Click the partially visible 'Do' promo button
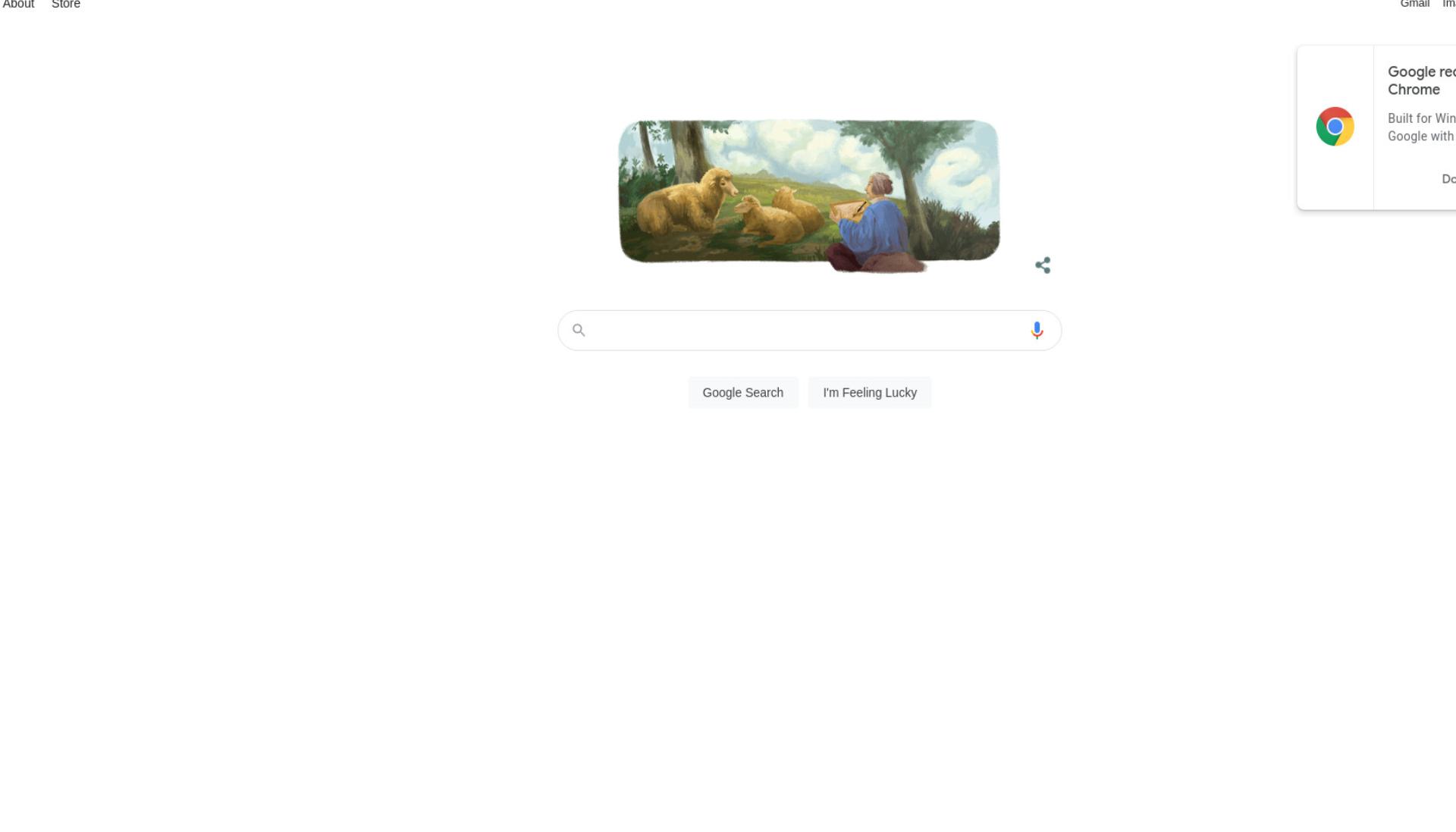Screen dimensions: 1456x832 tap(1448, 179)
